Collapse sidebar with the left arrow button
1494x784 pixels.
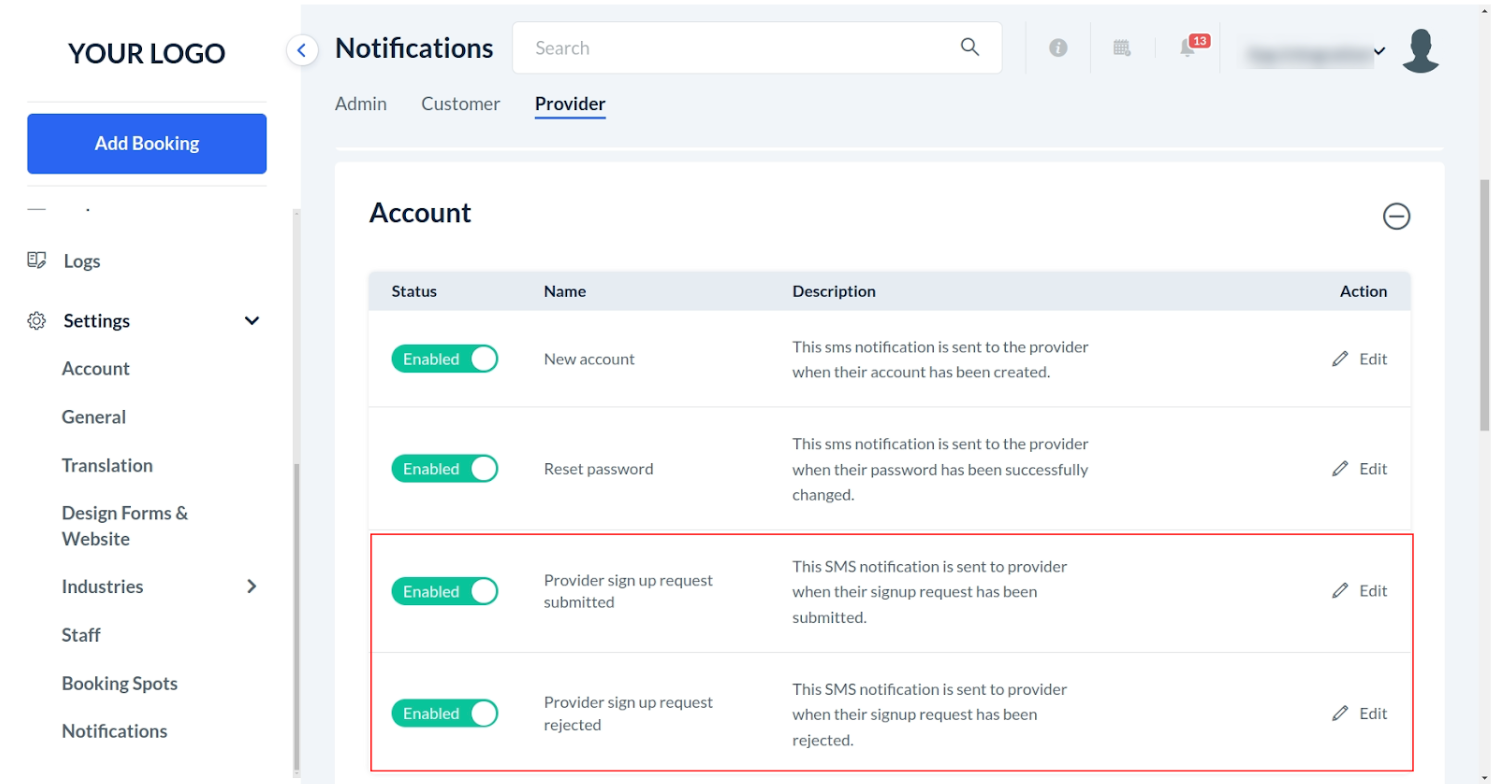point(302,49)
